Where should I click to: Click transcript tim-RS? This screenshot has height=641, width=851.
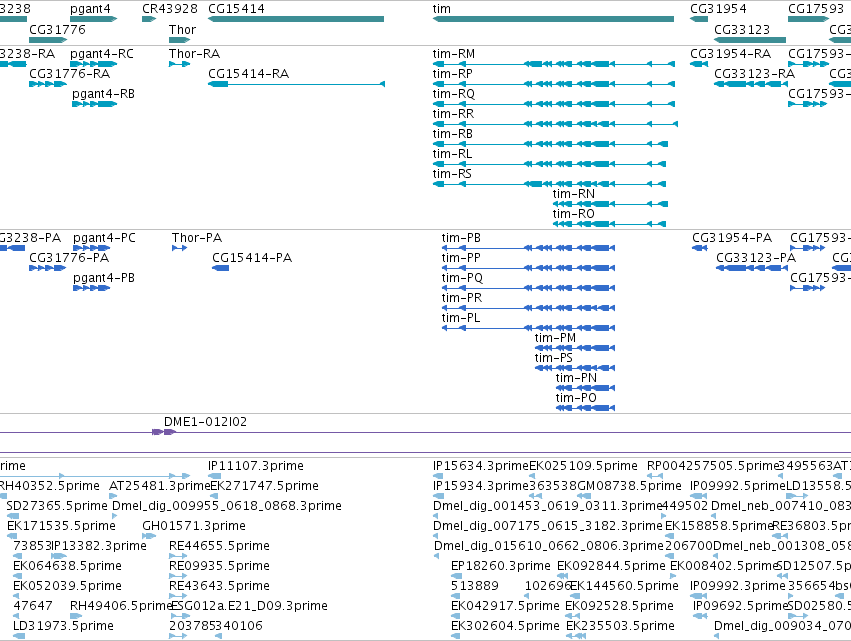click(549, 185)
